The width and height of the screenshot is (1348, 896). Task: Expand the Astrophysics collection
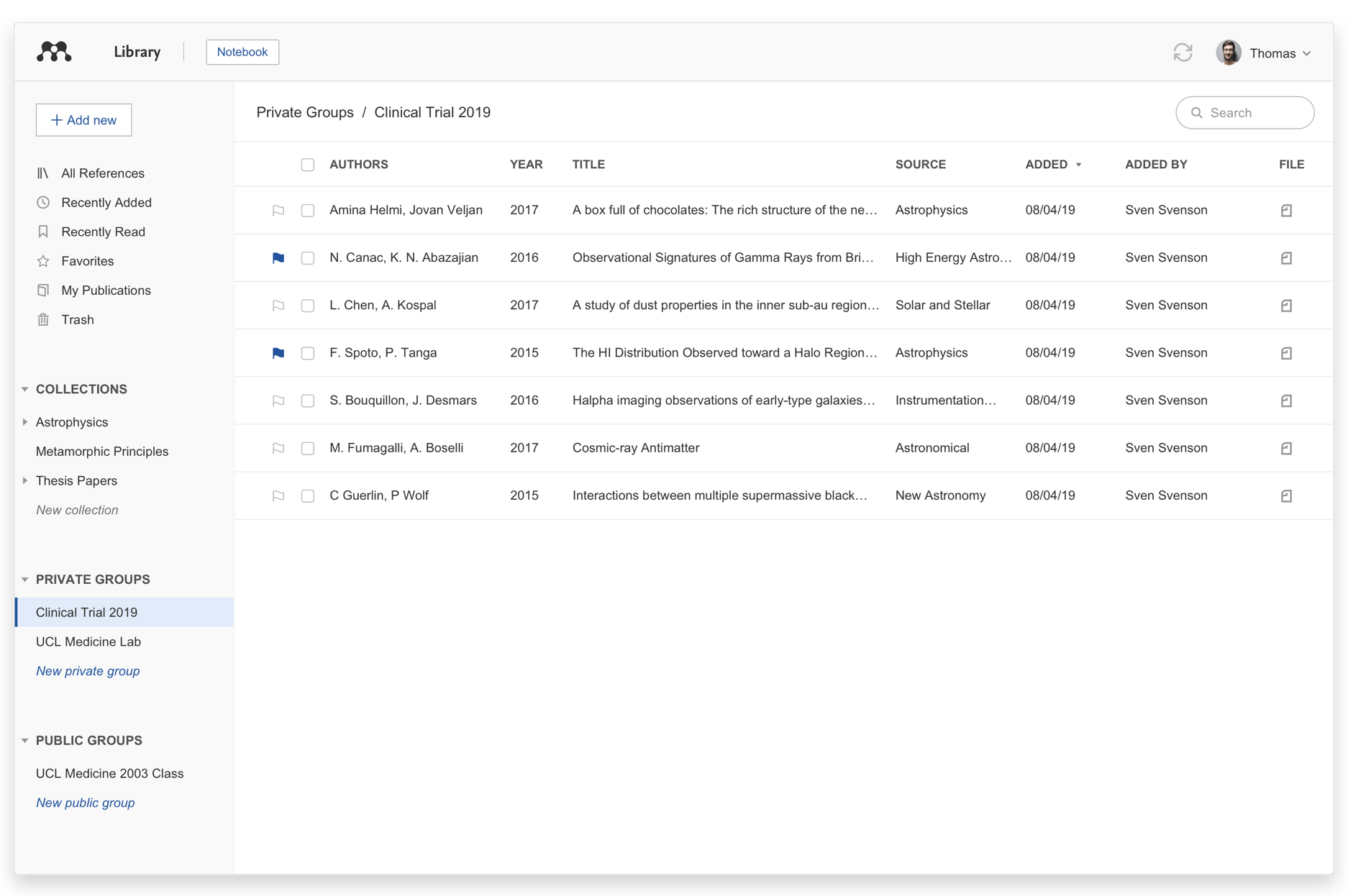point(25,422)
